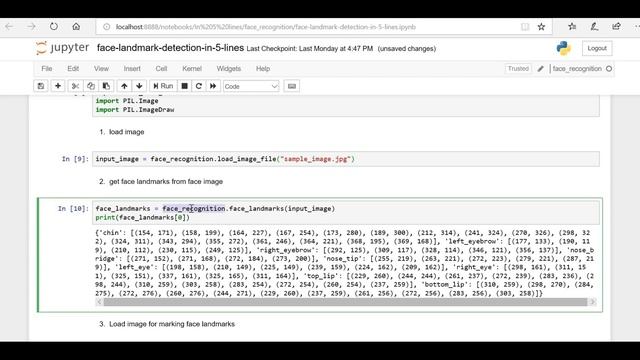Copy selected cells icon

[x=91, y=86]
